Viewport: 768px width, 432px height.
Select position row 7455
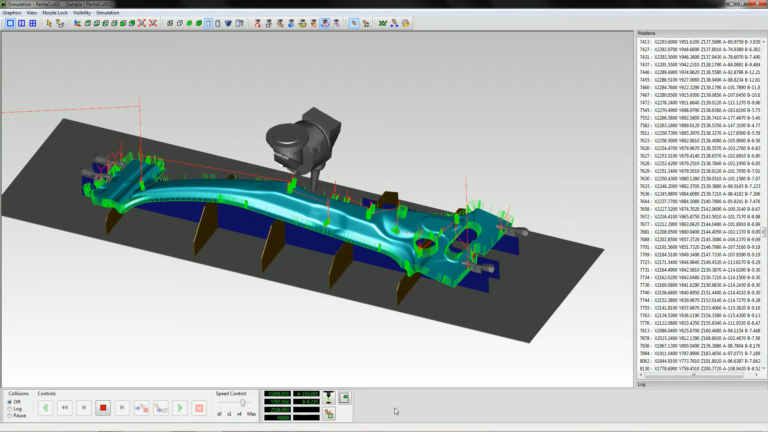(x=699, y=80)
